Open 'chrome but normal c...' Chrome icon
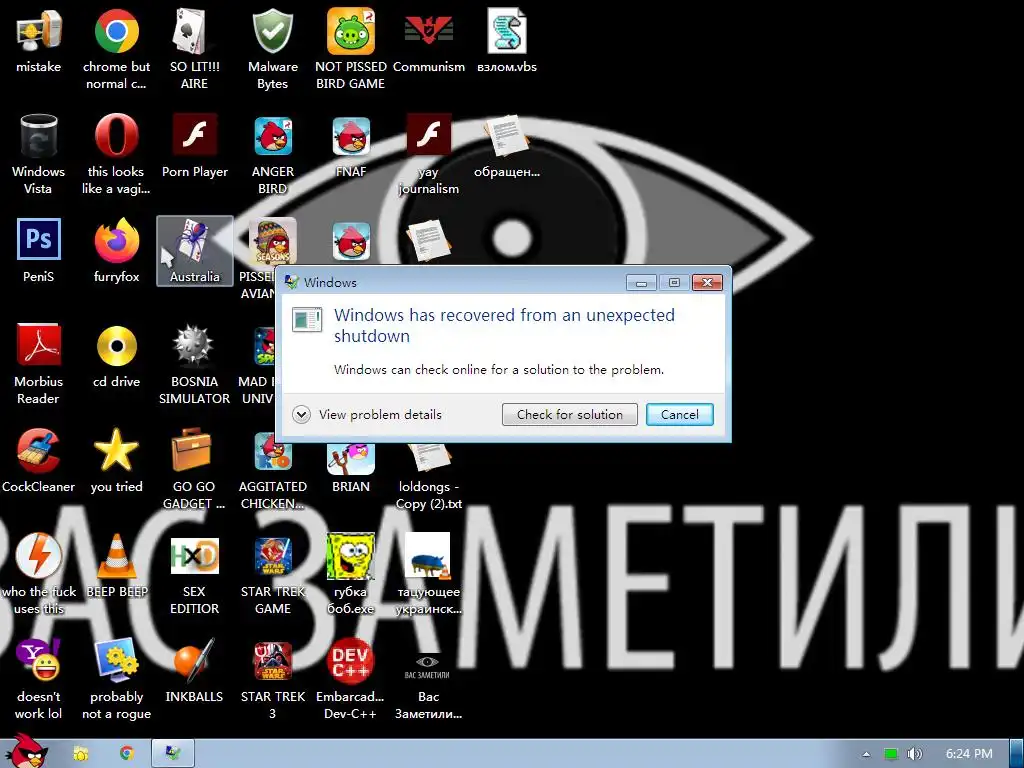1024x768 pixels. [116, 31]
